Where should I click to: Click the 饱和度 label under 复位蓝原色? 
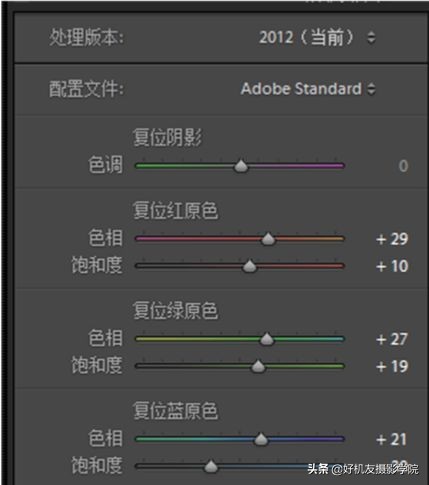97,465
